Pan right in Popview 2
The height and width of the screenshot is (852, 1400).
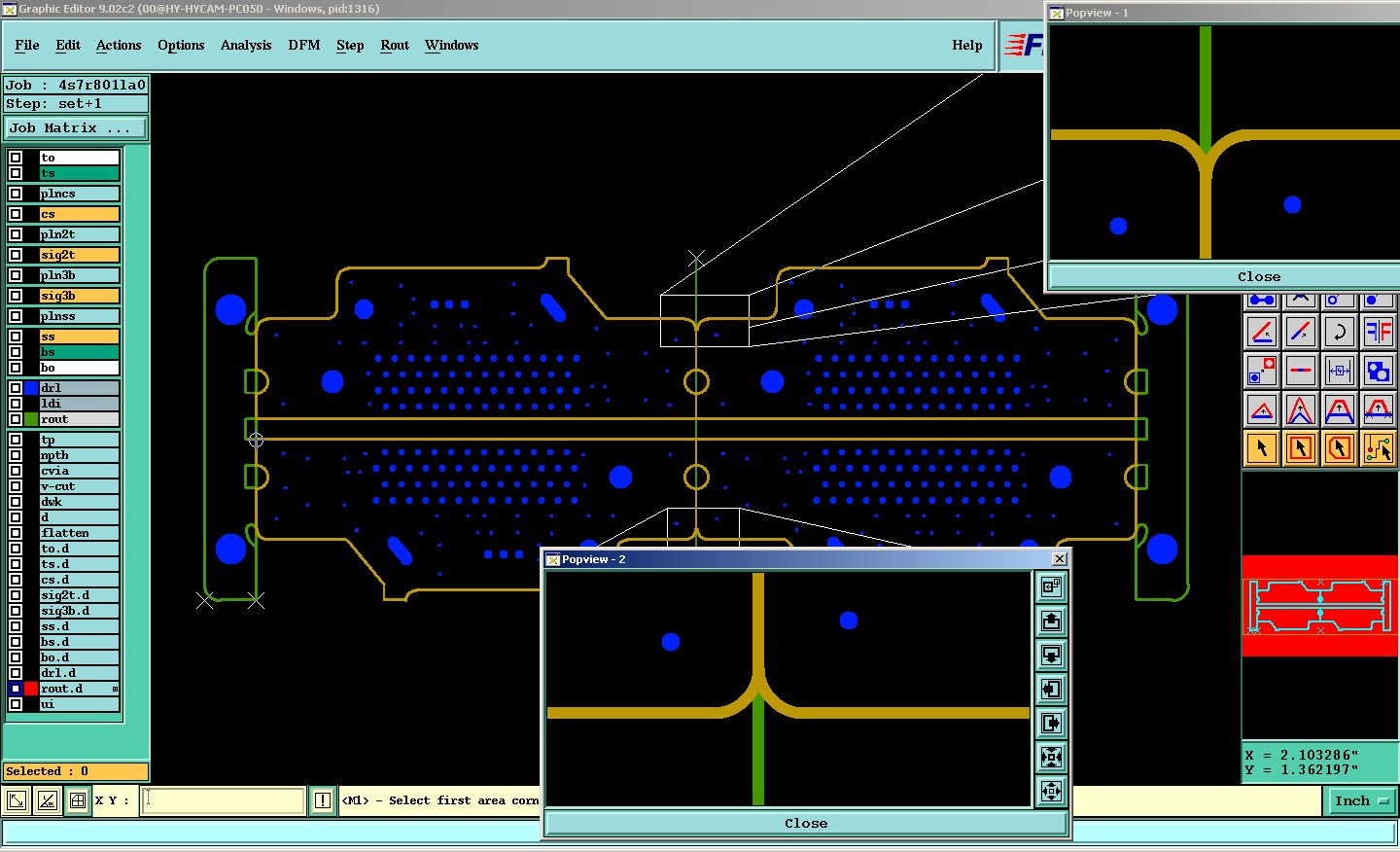1051,723
